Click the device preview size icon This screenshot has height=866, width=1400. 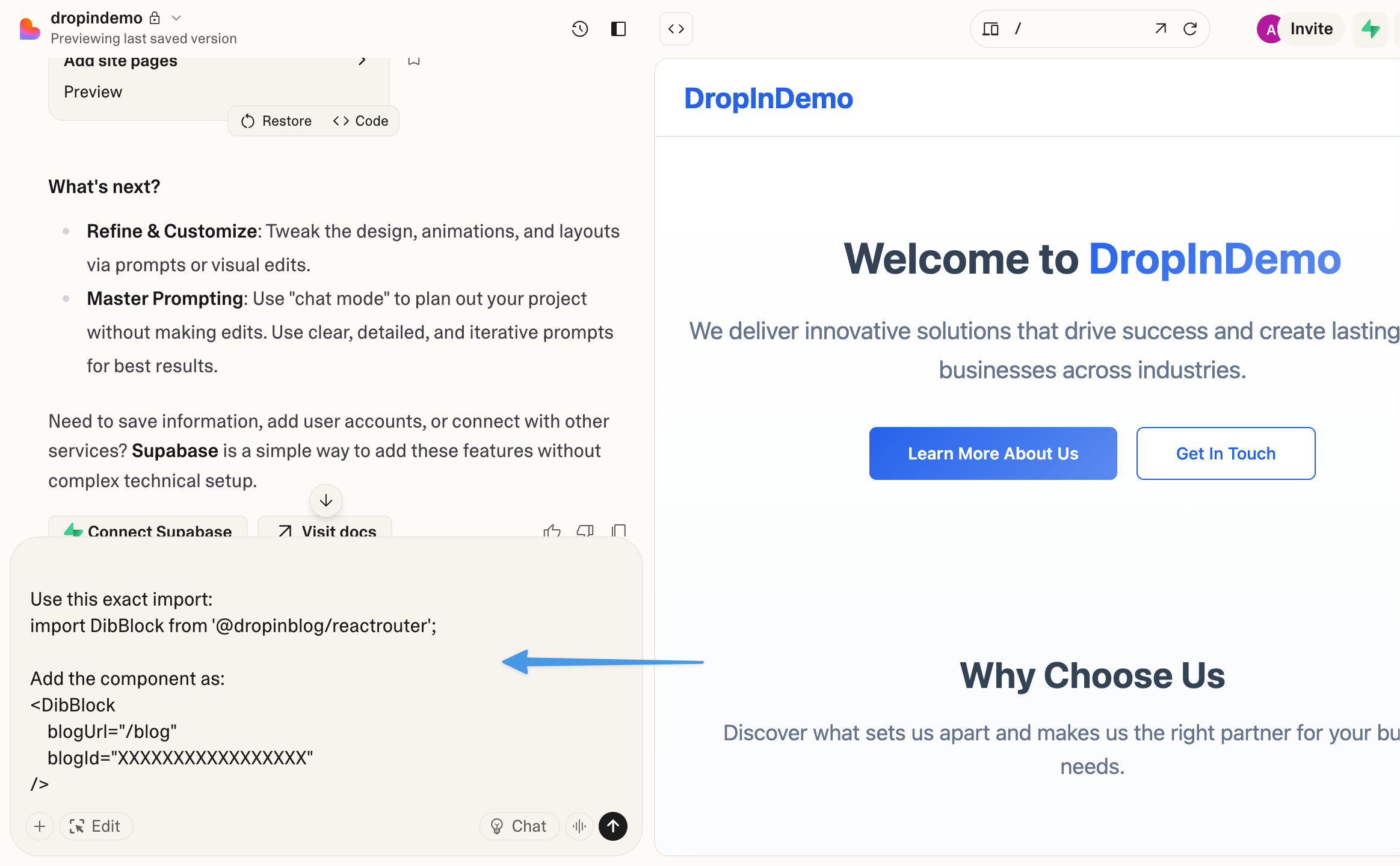[990, 29]
